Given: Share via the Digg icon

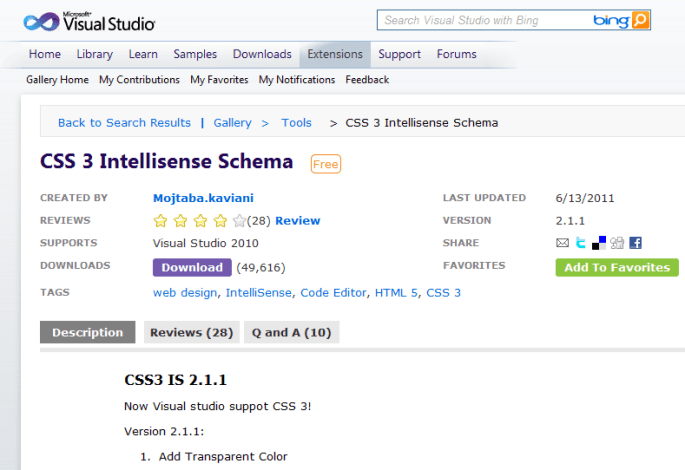Looking at the screenshot, I should pyautogui.click(x=617, y=243).
